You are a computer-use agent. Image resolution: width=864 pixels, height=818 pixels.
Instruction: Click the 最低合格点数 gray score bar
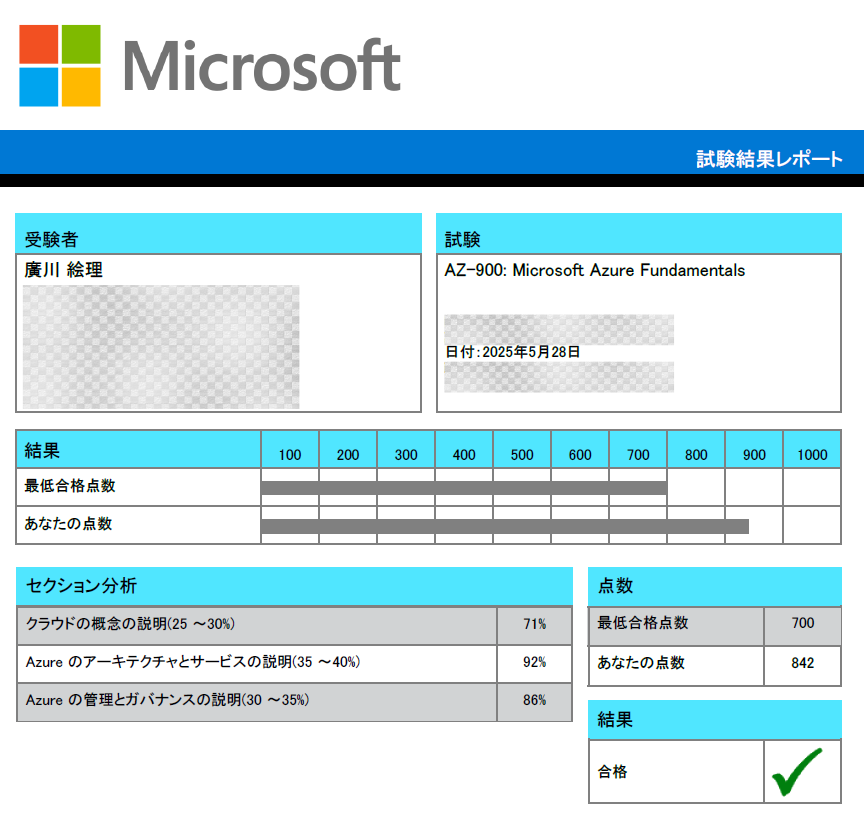click(463, 487)
